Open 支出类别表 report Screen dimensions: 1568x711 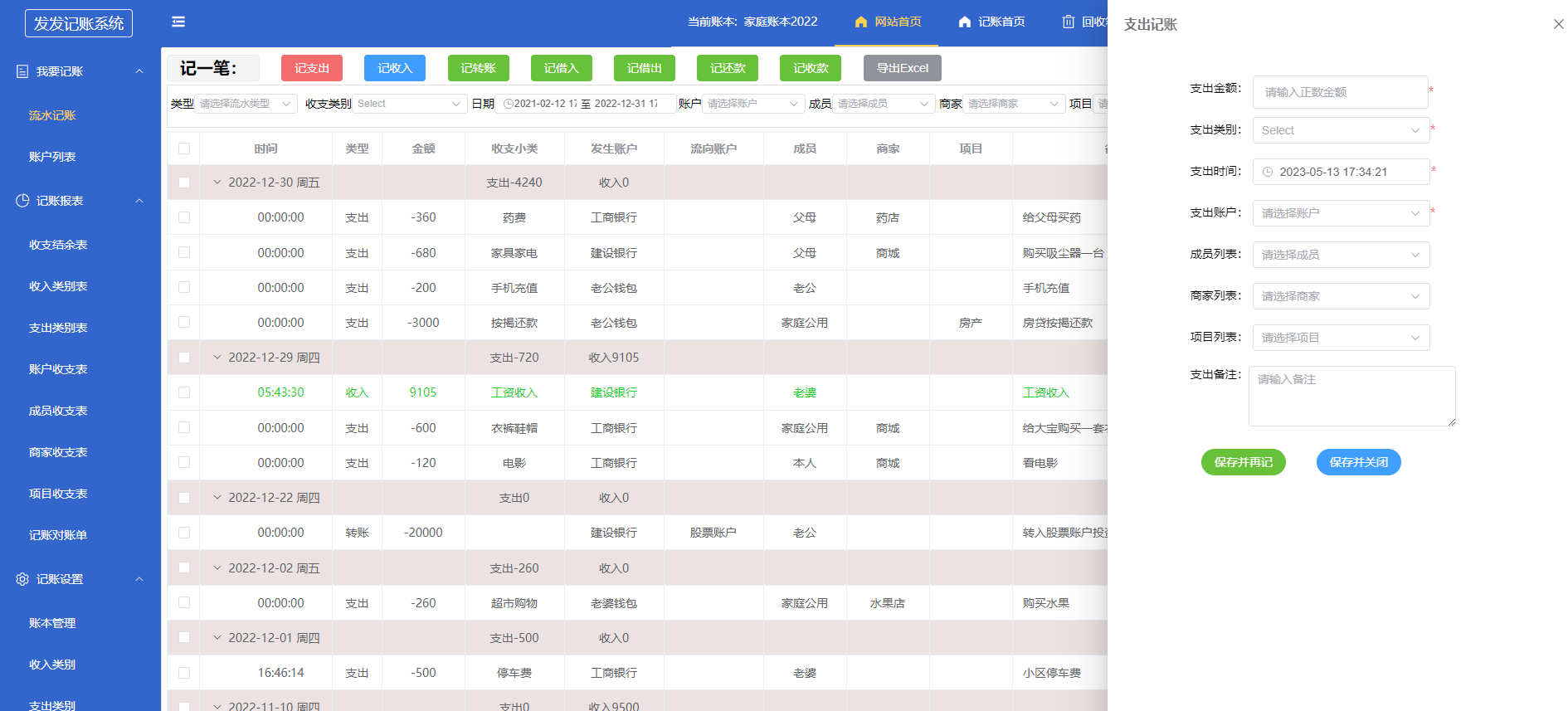click(58, 328)
